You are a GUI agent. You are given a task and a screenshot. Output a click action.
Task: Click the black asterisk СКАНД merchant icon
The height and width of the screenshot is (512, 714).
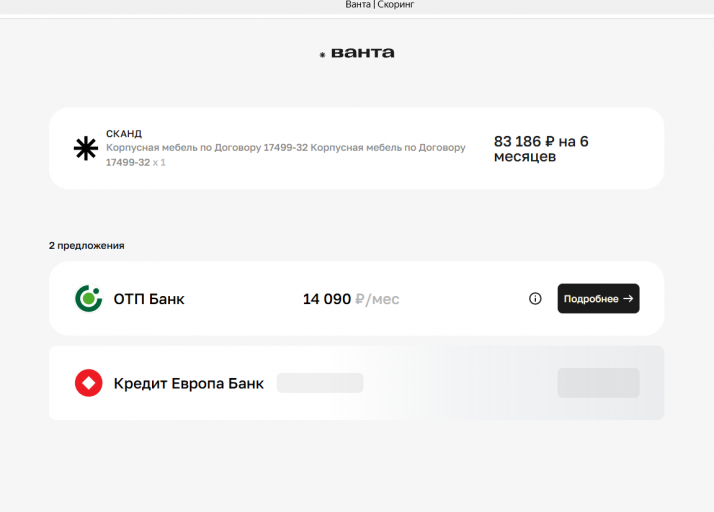86,148
